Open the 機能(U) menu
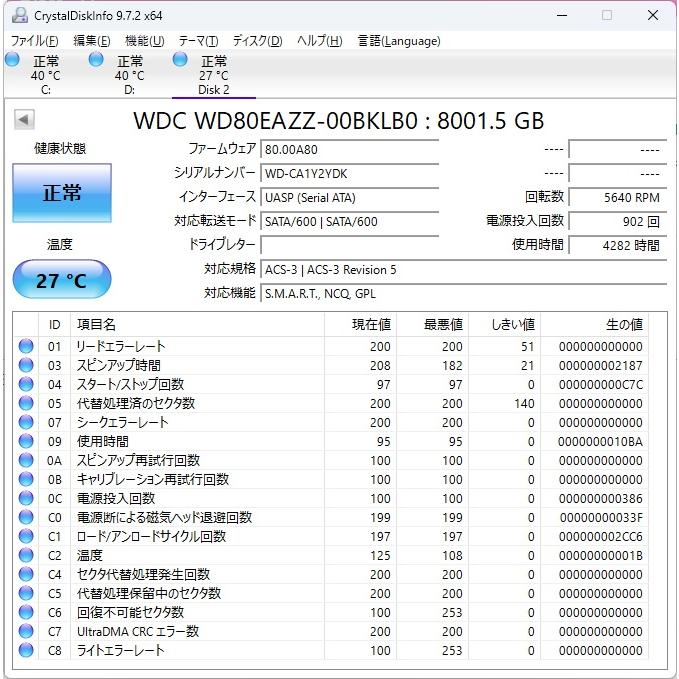Screen dimensions: 679x679 coord(145,41)
